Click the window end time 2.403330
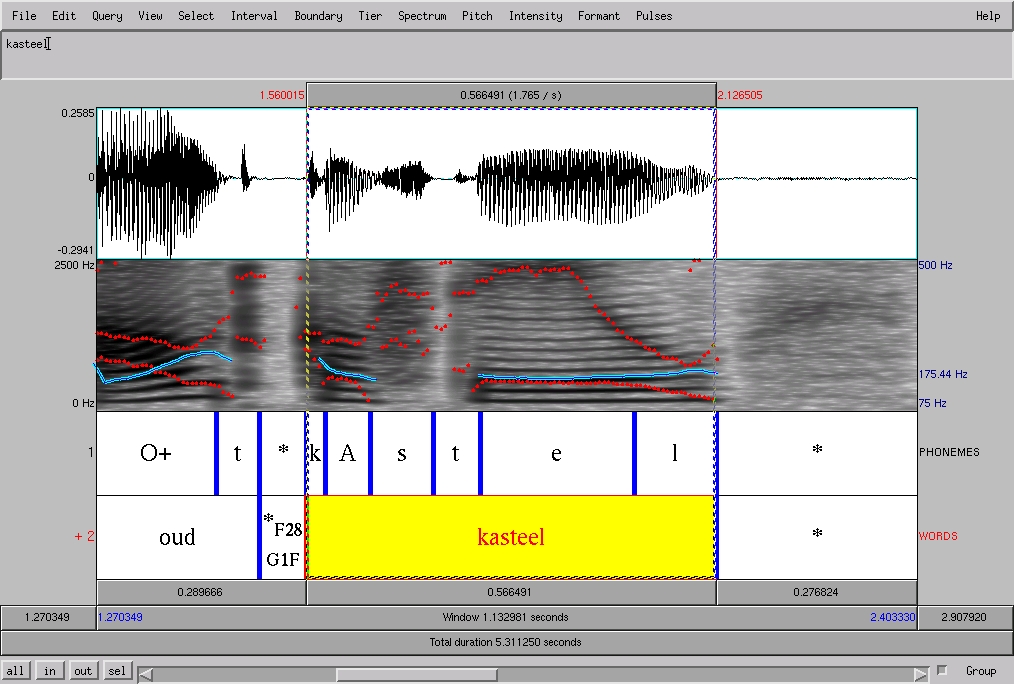Screen dimensions: 1014x684 (x=892, y=617)
